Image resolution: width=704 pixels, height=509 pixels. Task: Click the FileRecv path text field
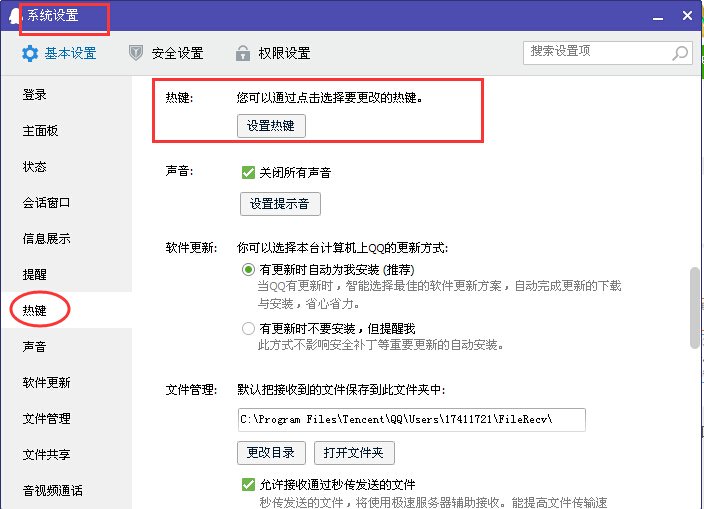point(412,420)
